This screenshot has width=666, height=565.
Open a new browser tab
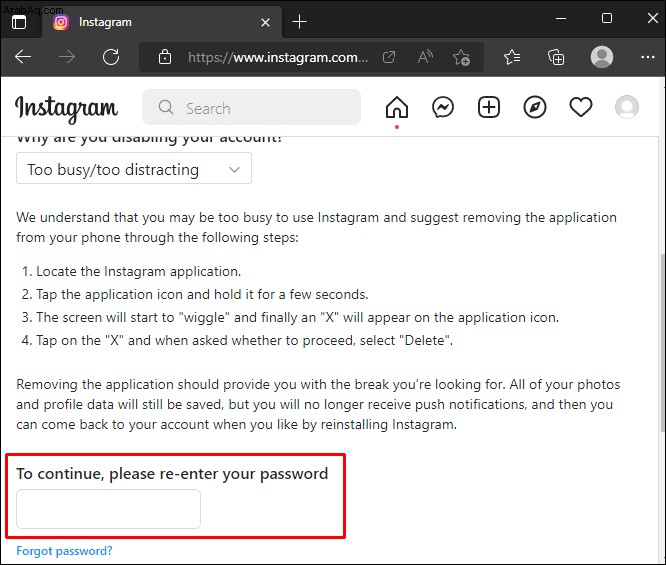299,22
